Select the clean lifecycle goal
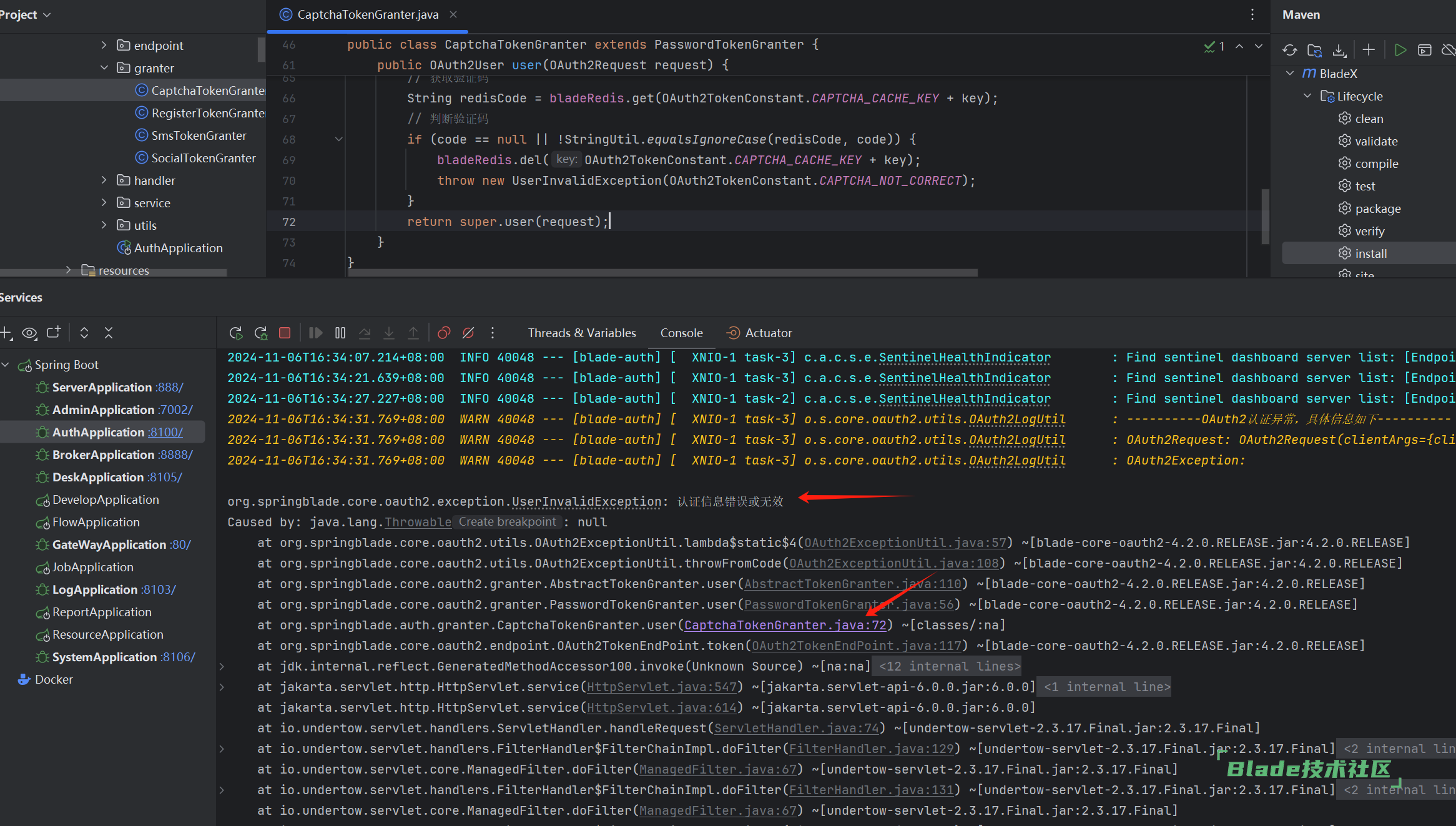 coord(1369,119)
